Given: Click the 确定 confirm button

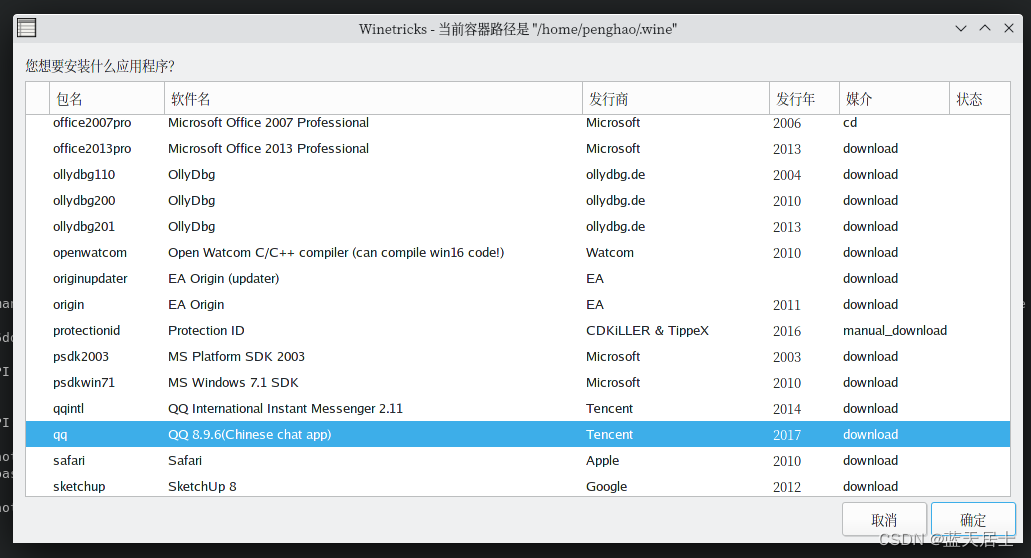Looking at the screenshot, I should coord(973,520).
